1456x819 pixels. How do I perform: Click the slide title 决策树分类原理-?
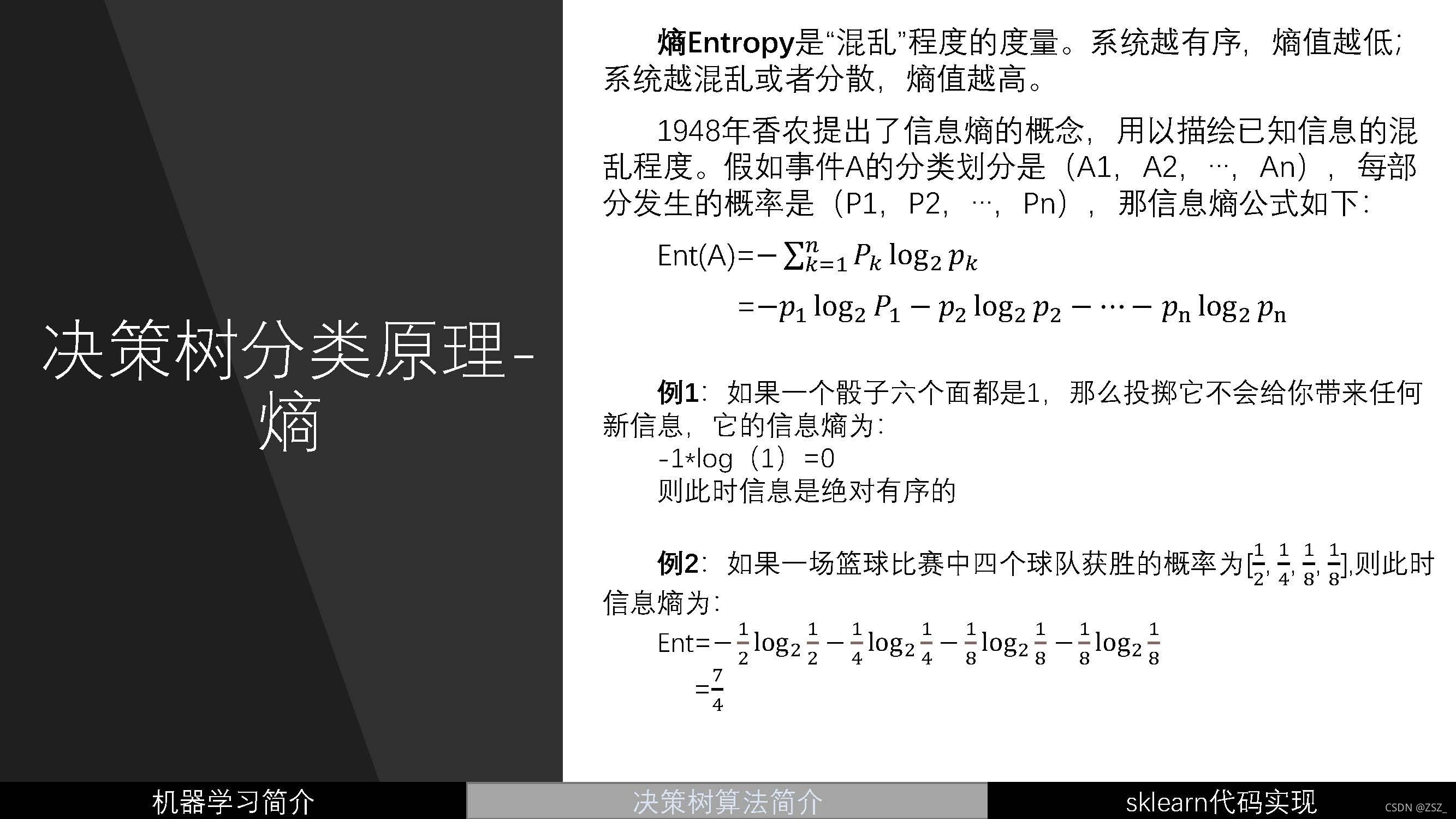click(288, 351)
